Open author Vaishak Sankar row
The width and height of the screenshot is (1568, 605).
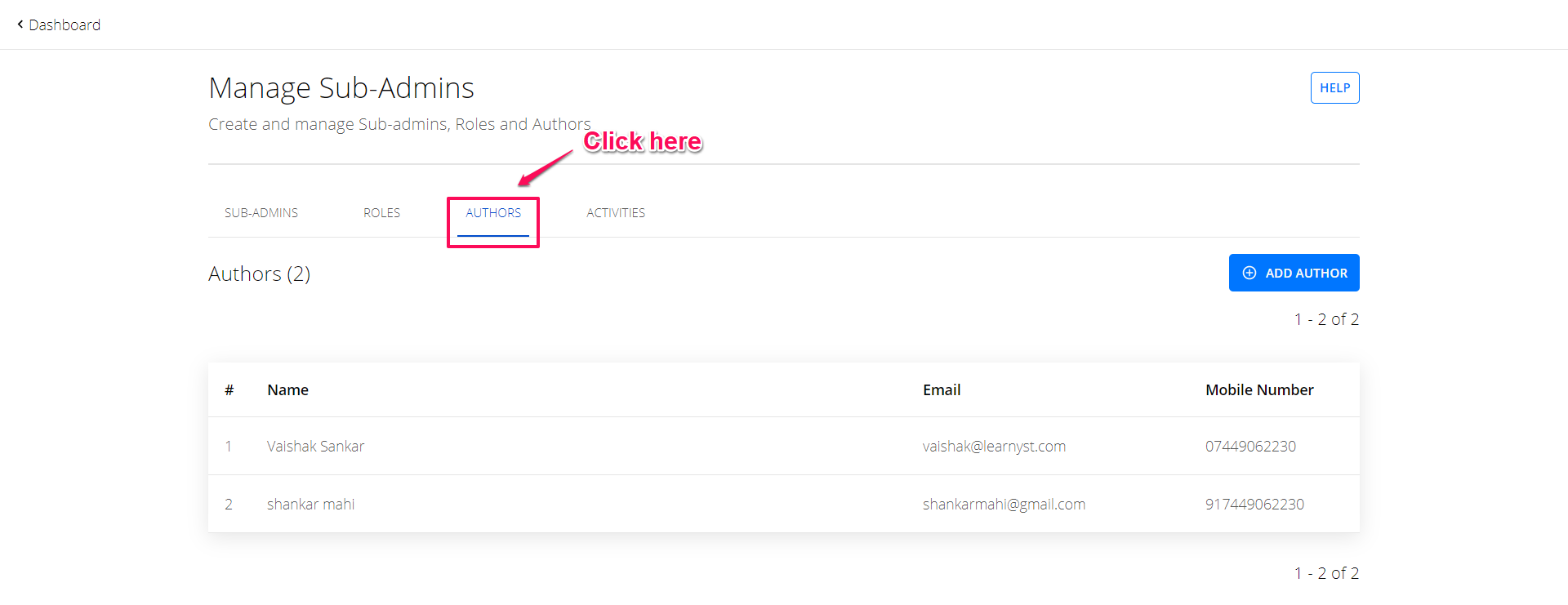pyautogui.click(x=784, y=446)
